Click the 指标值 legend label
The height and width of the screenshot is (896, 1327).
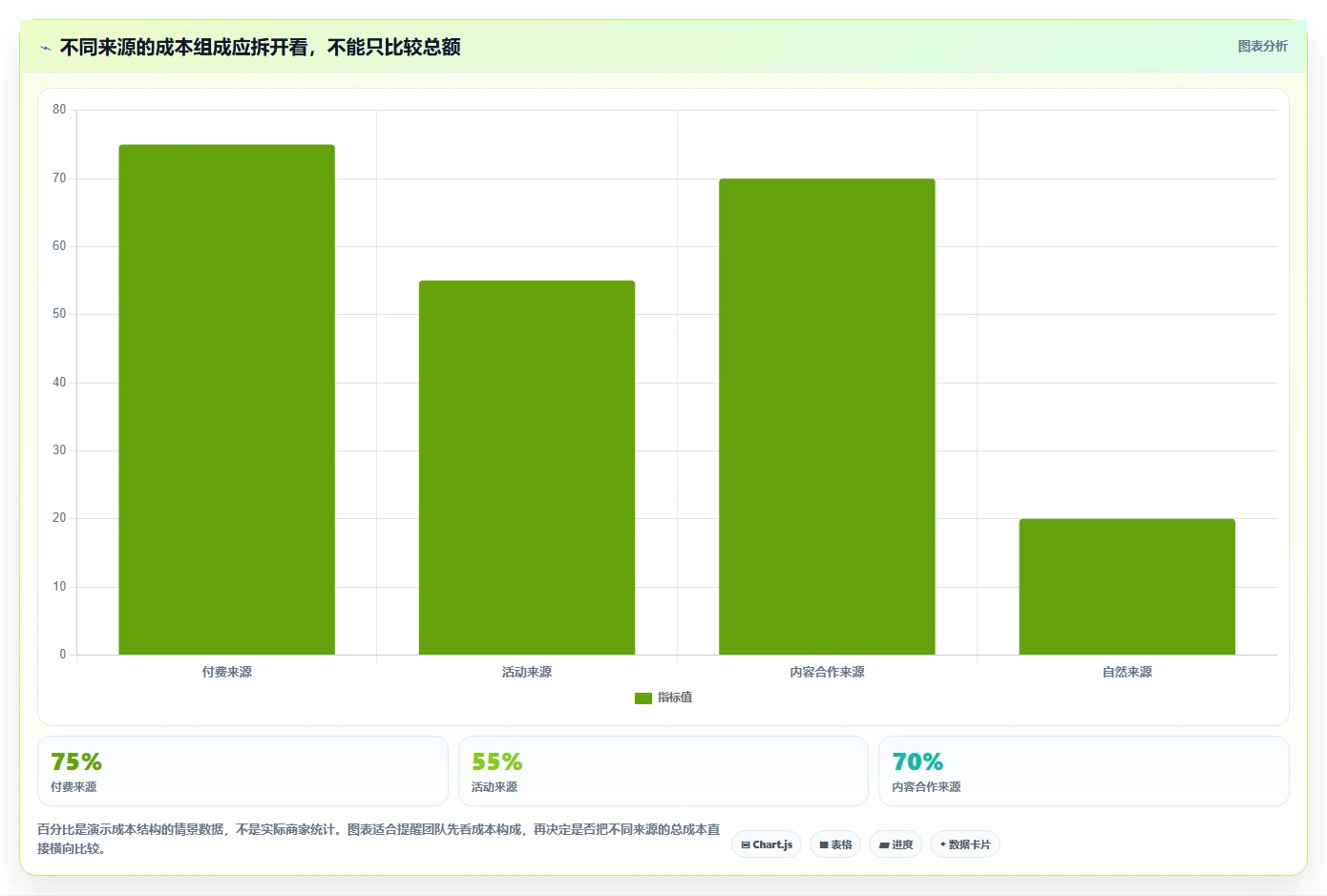coord(675,698)
